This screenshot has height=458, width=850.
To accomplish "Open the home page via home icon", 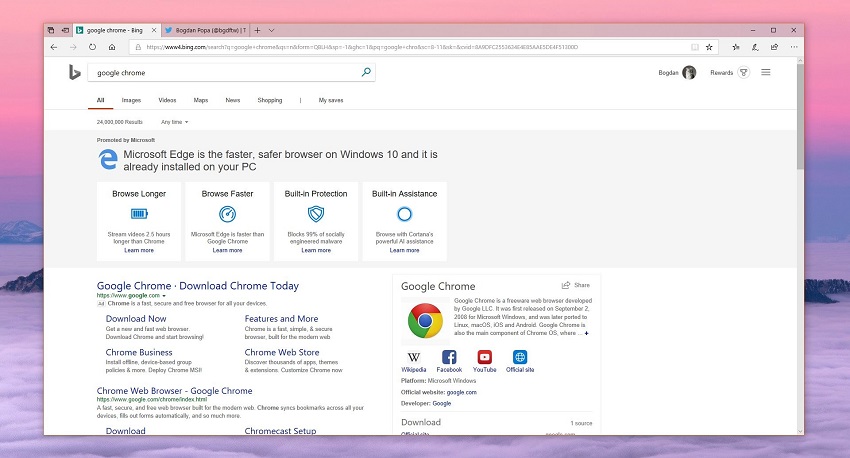I will coord(112,47).
